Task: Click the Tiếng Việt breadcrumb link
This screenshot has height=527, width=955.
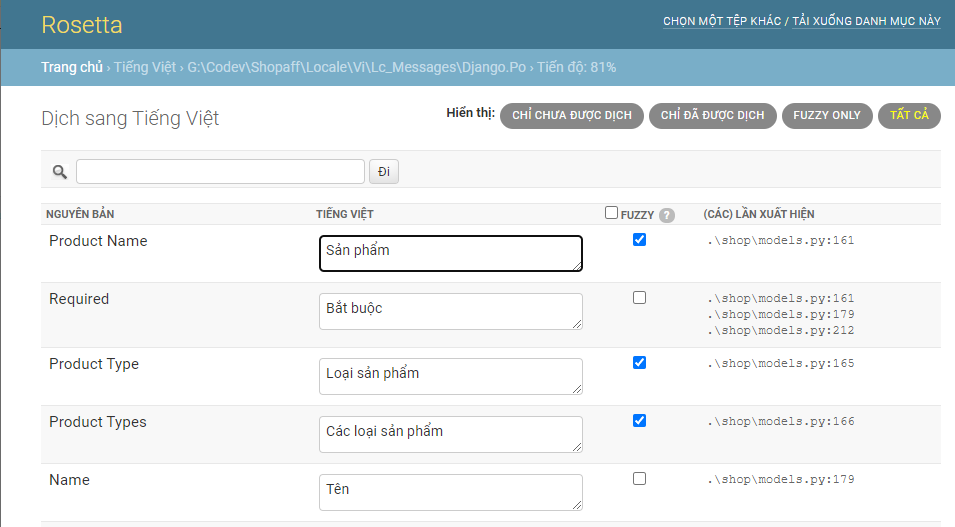Action: [145, 68]
